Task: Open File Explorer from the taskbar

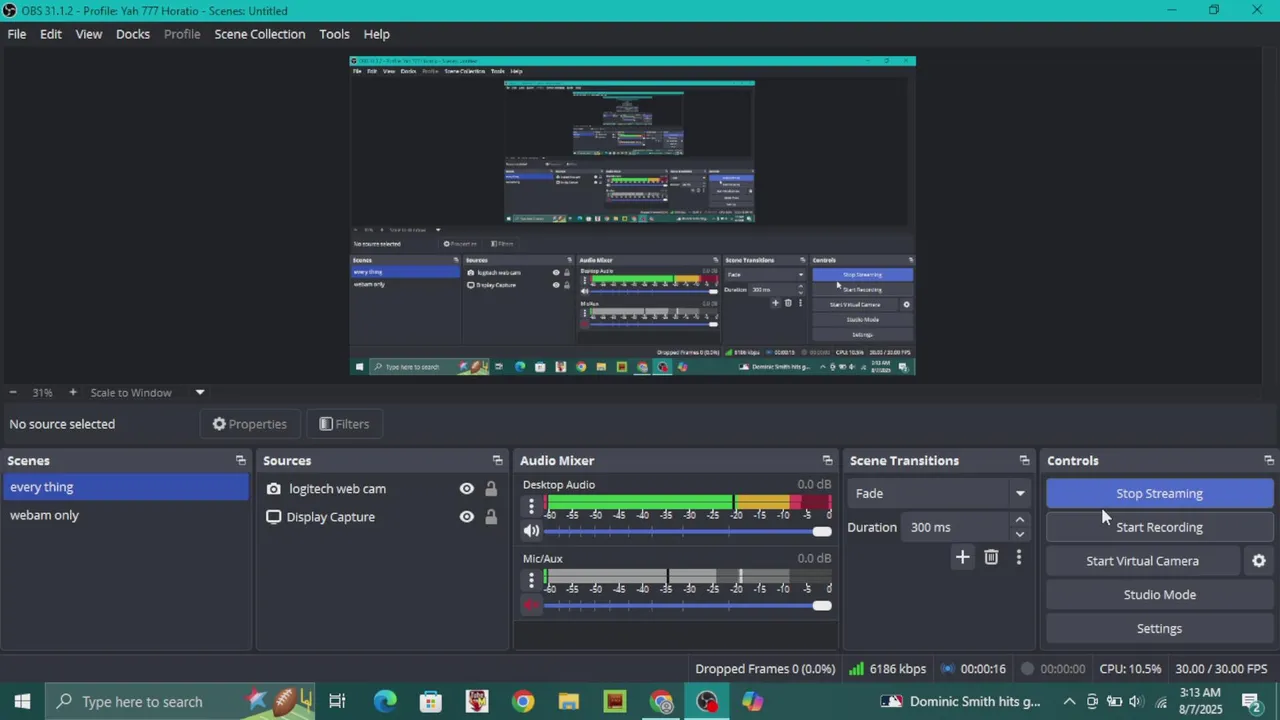Action: [x=568, y=702]
